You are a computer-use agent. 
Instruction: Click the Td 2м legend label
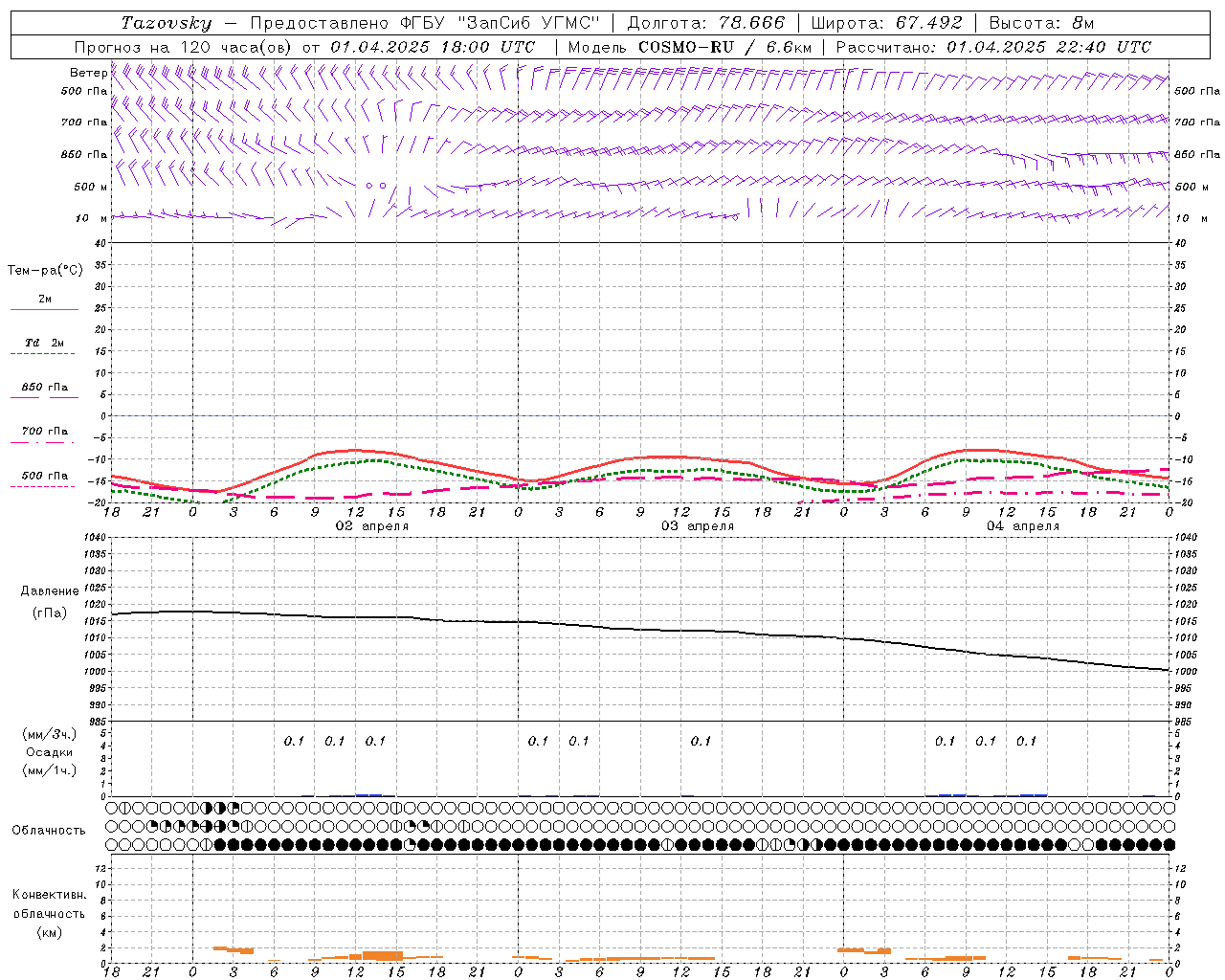tap(45, 343)
